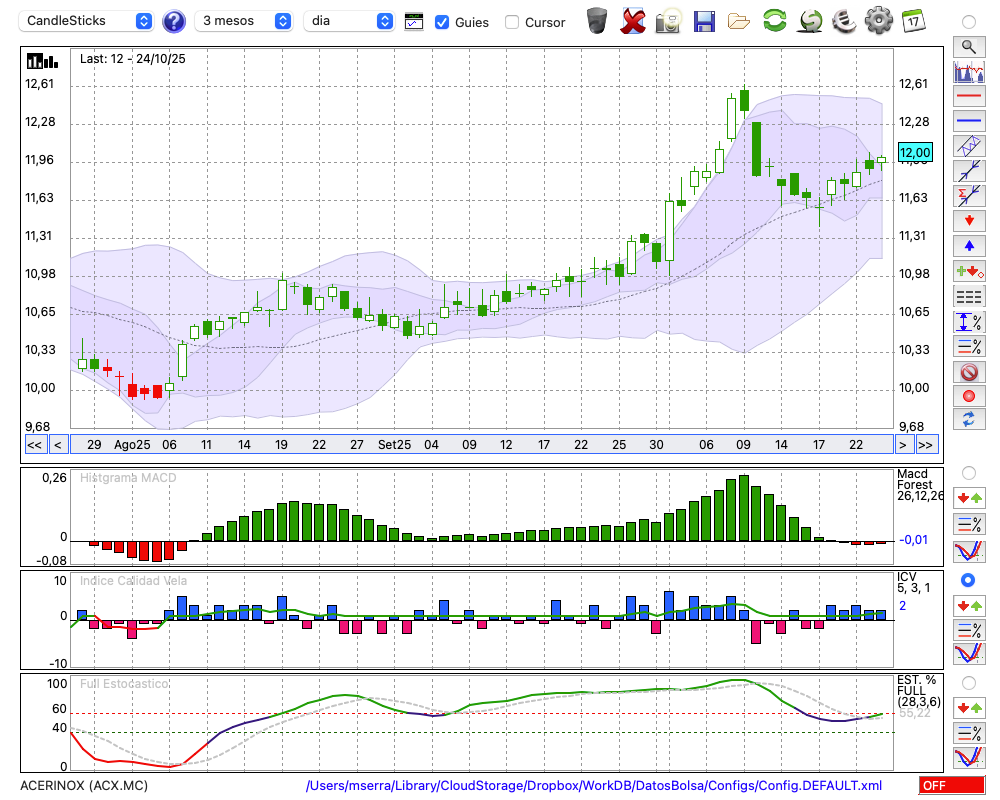The height and width of the screenshot is (800, 1000).
Task: Select the Macd Forest panel radio button
Action: click(968, 472)
